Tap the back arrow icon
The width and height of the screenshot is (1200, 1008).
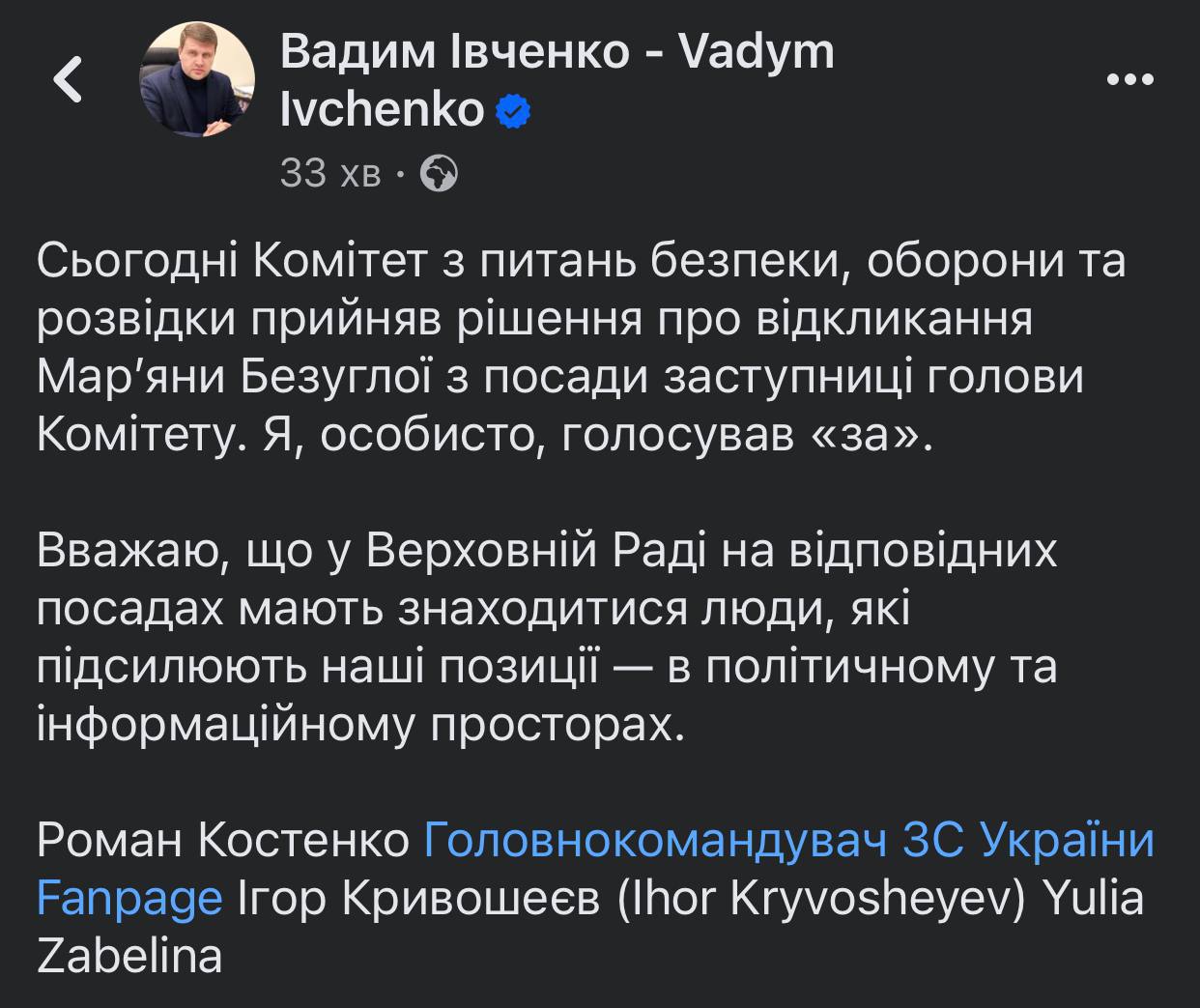69,79
